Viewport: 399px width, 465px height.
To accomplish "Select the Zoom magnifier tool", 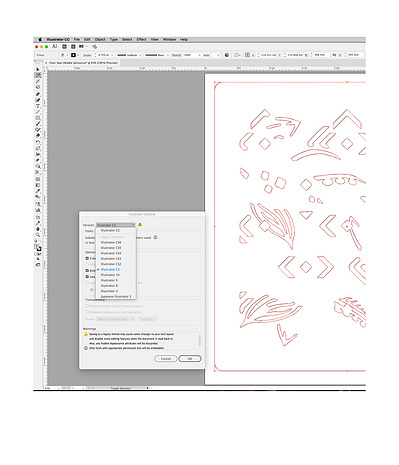I will (38, 235).
